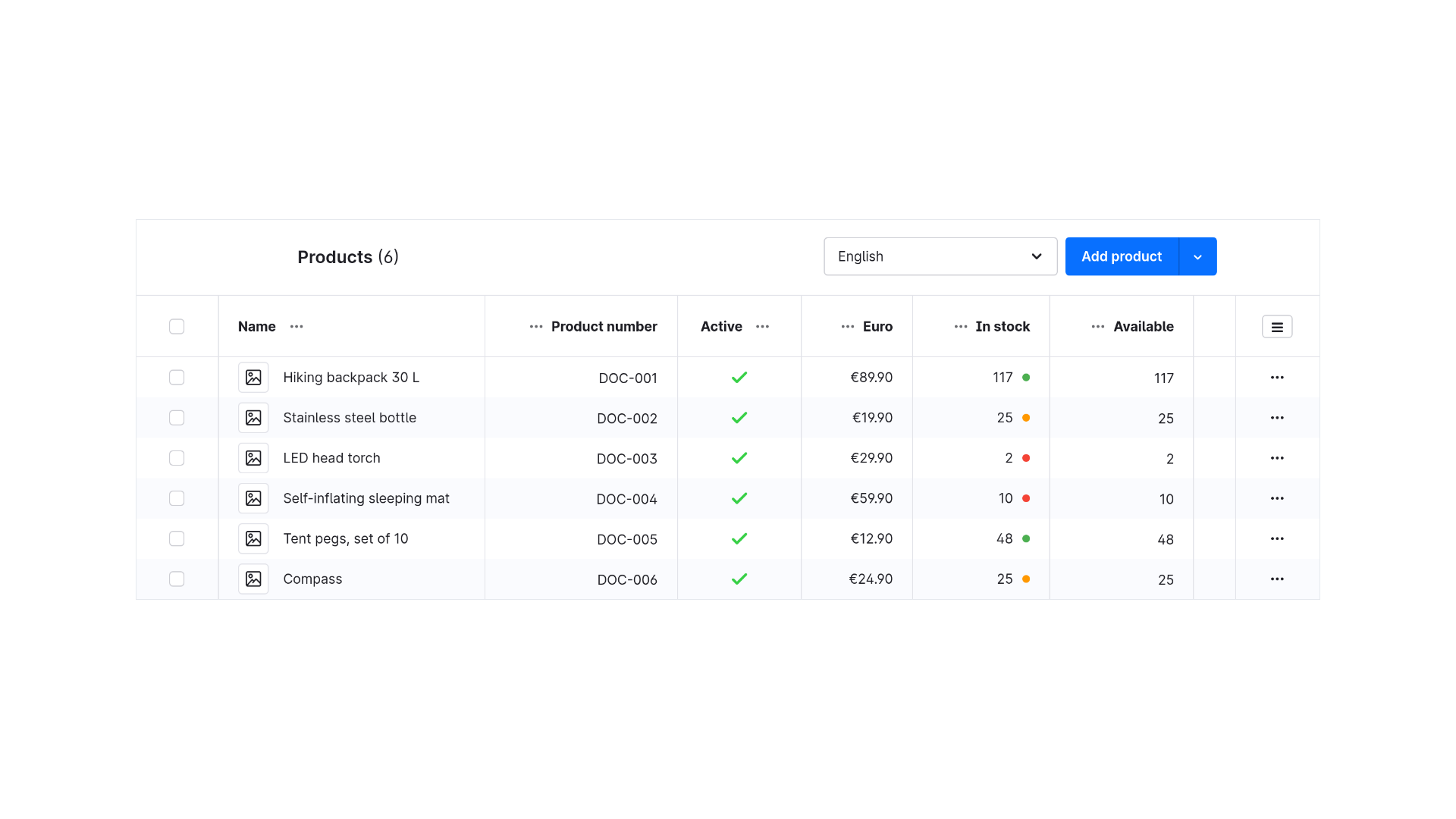Screen dimensions: 1456x819
Task: Open row actions for Tent pegs, set of 10
Action: pyautogui.click(x=1277, y=538)
